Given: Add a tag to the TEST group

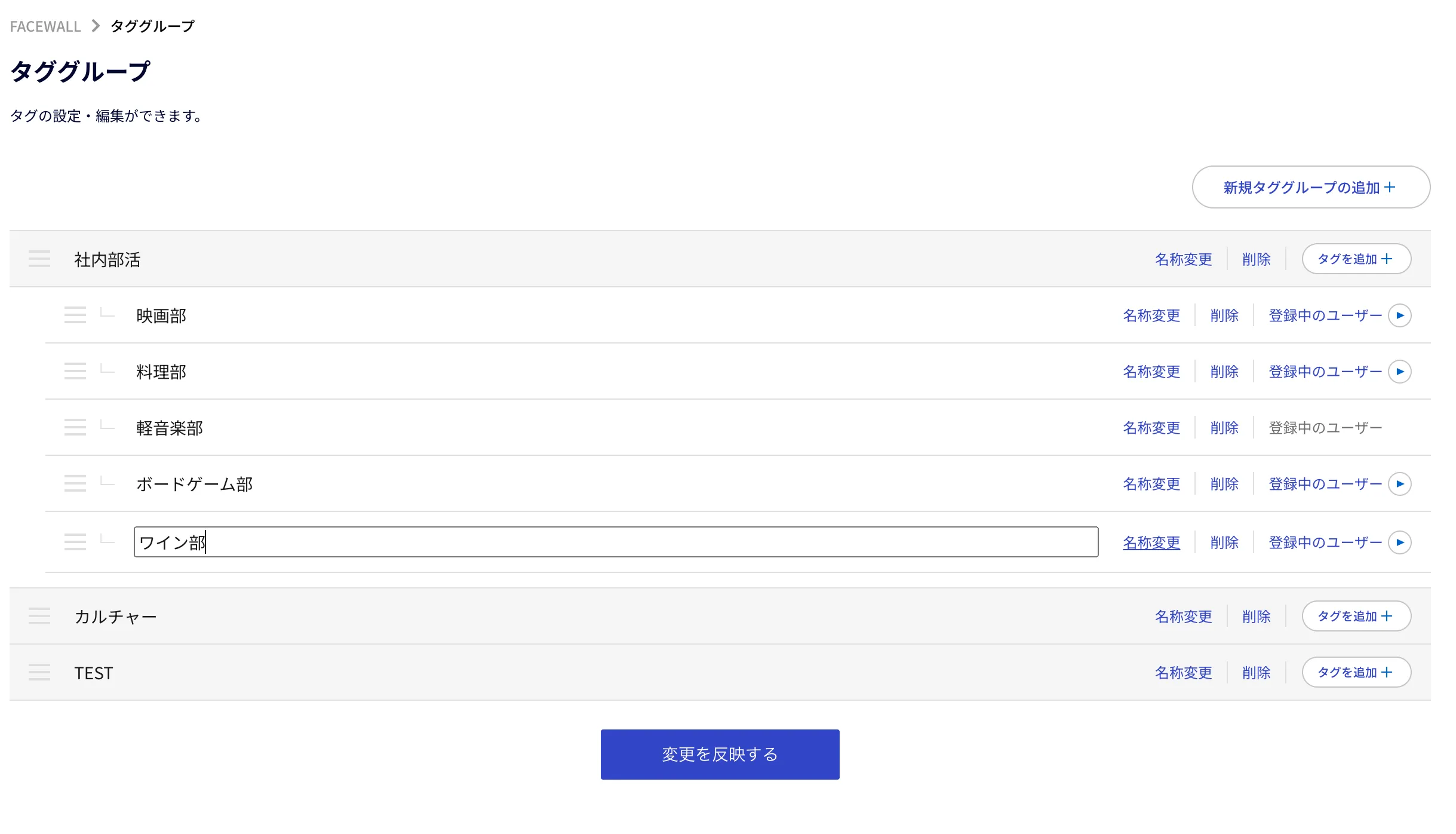Looking at the screenshot, I should (1356, 672).
